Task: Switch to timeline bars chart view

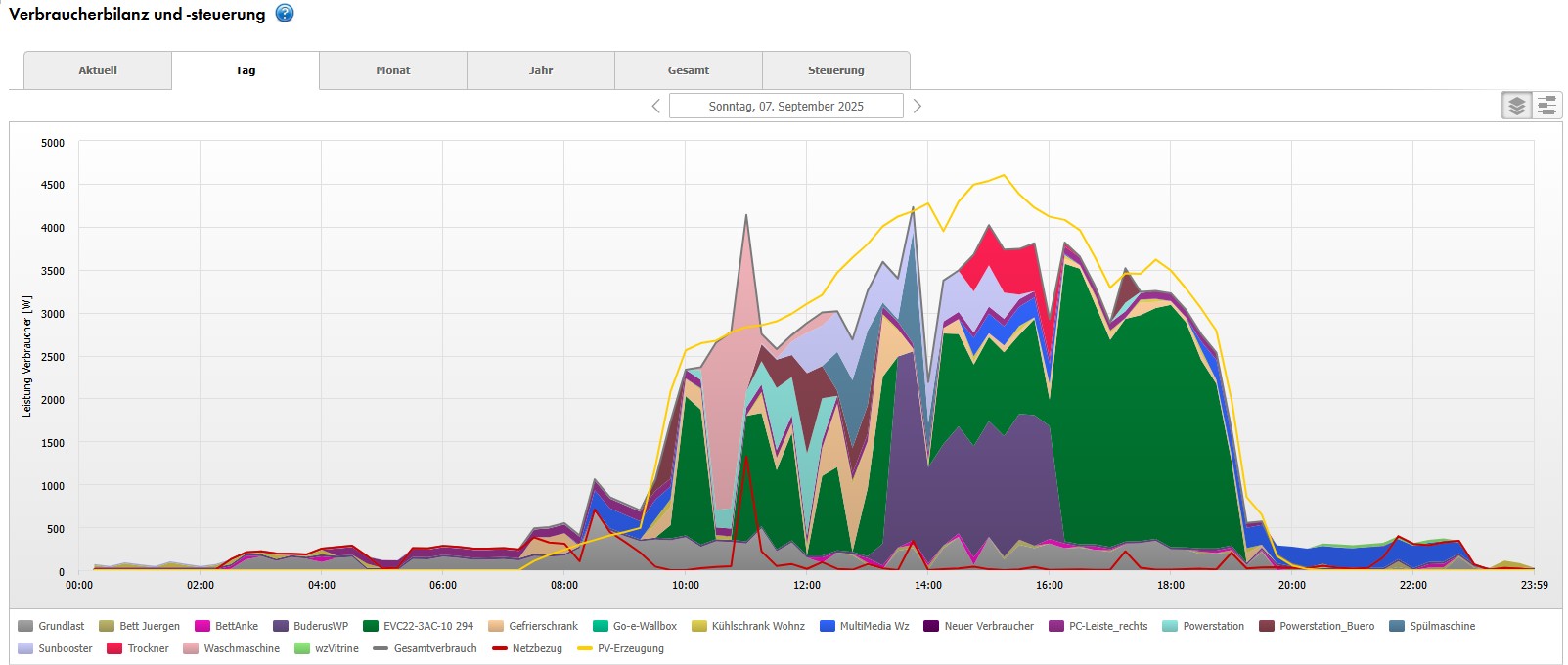Action: tap(1546, 106)
